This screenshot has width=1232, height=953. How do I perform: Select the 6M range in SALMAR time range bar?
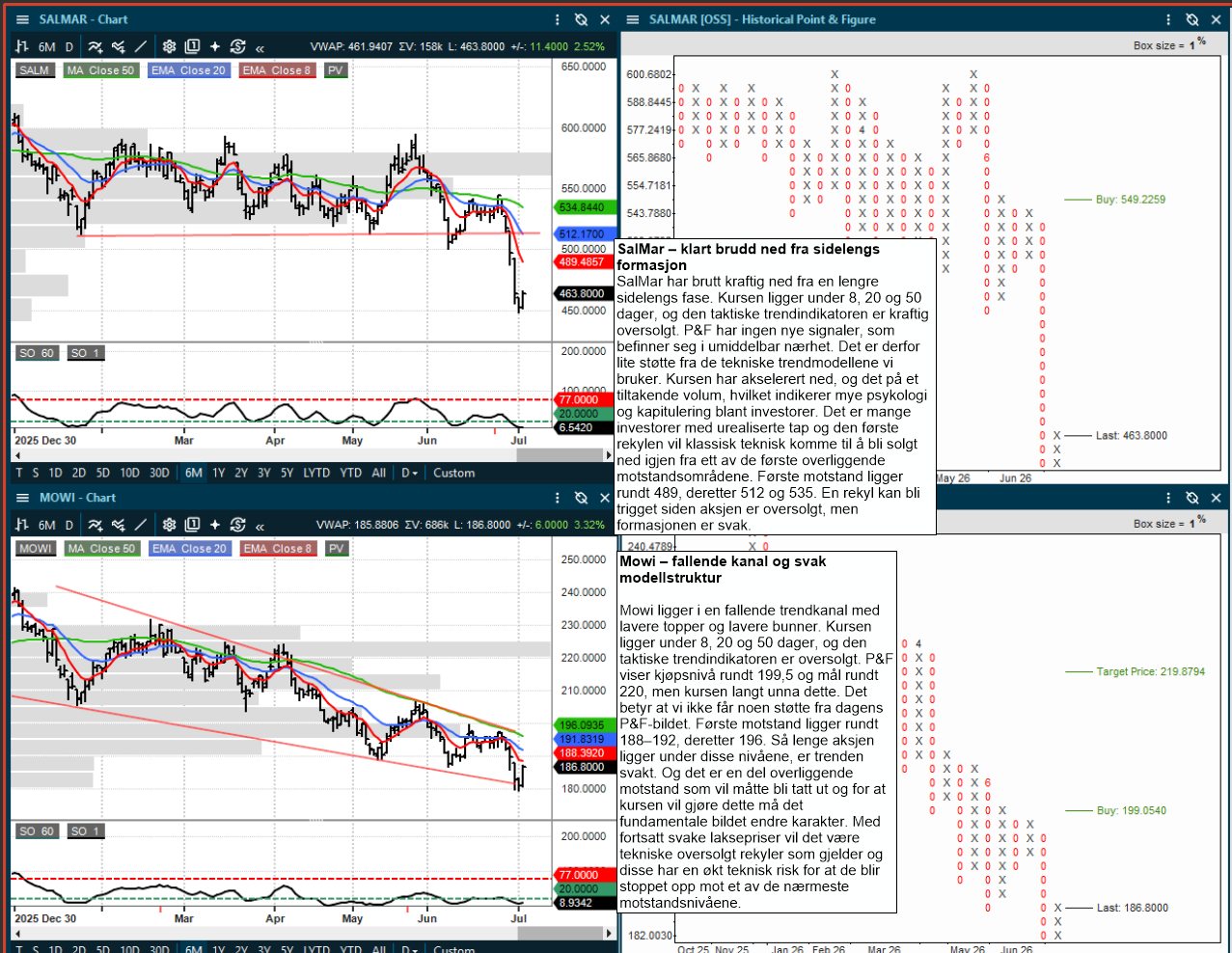pos(194,473)
